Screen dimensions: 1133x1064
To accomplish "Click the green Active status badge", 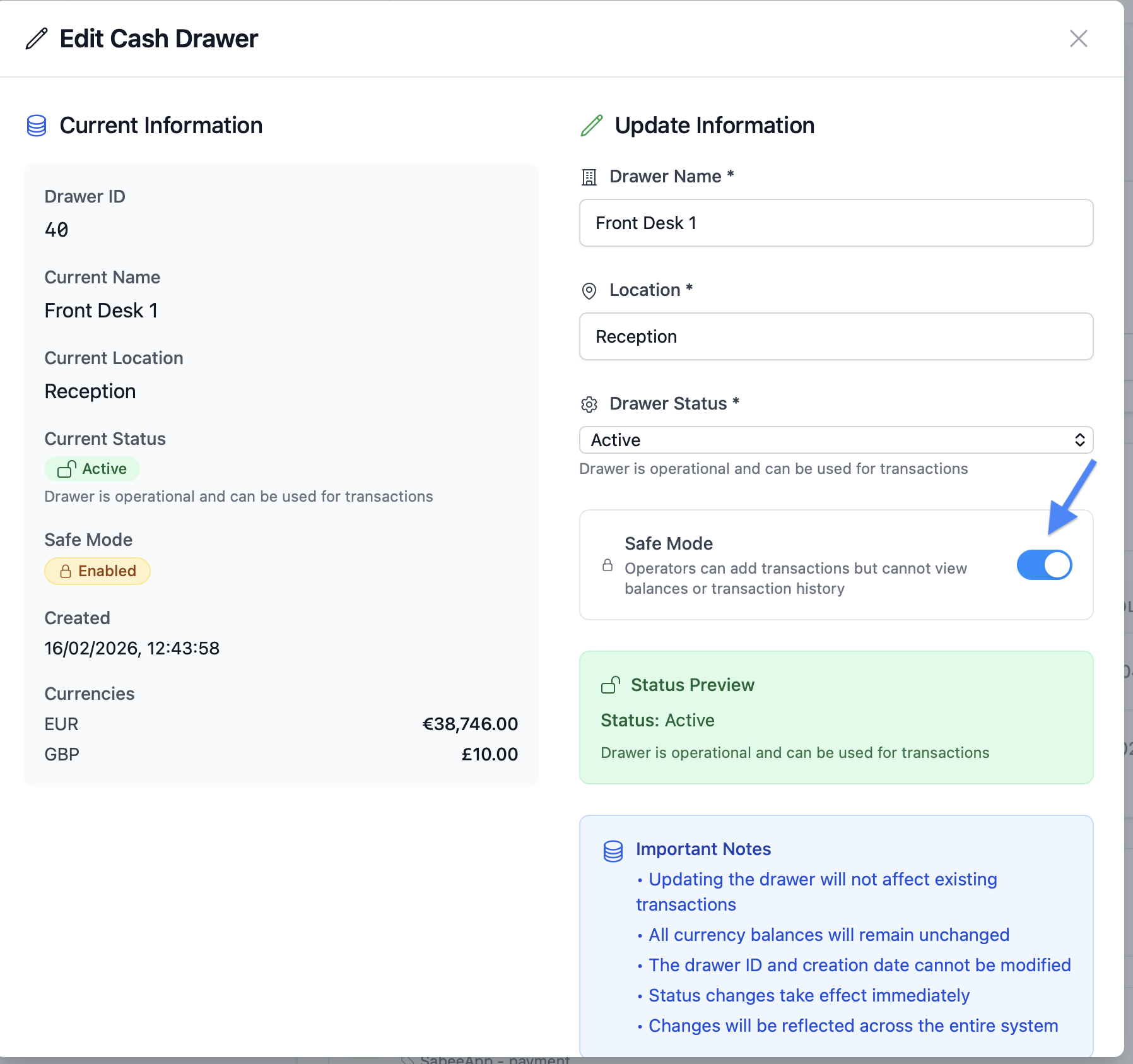I will point(92,469).
